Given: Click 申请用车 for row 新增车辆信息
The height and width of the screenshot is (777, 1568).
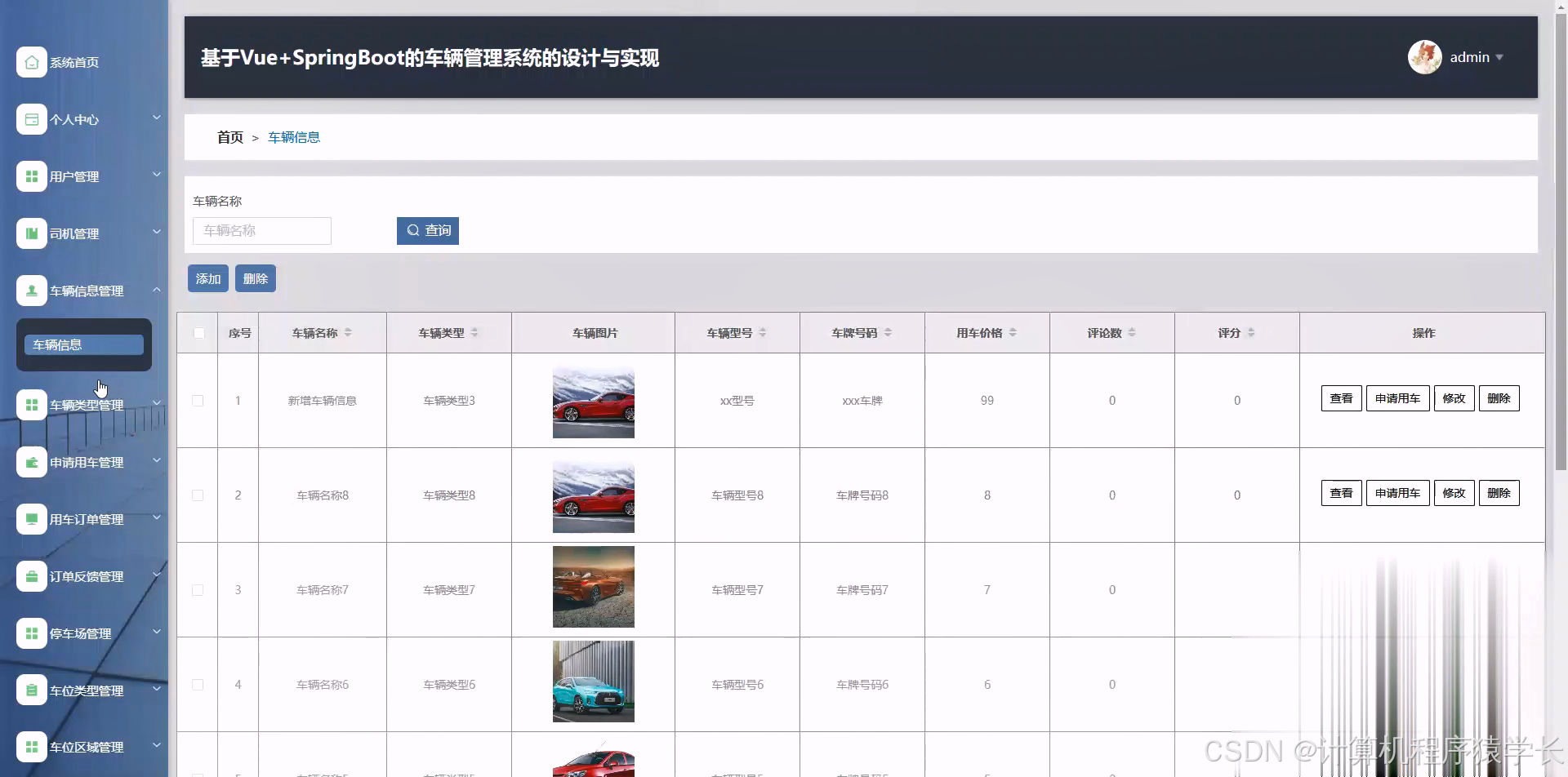Looking at the screenshot, I should (x=1398, y=398).
